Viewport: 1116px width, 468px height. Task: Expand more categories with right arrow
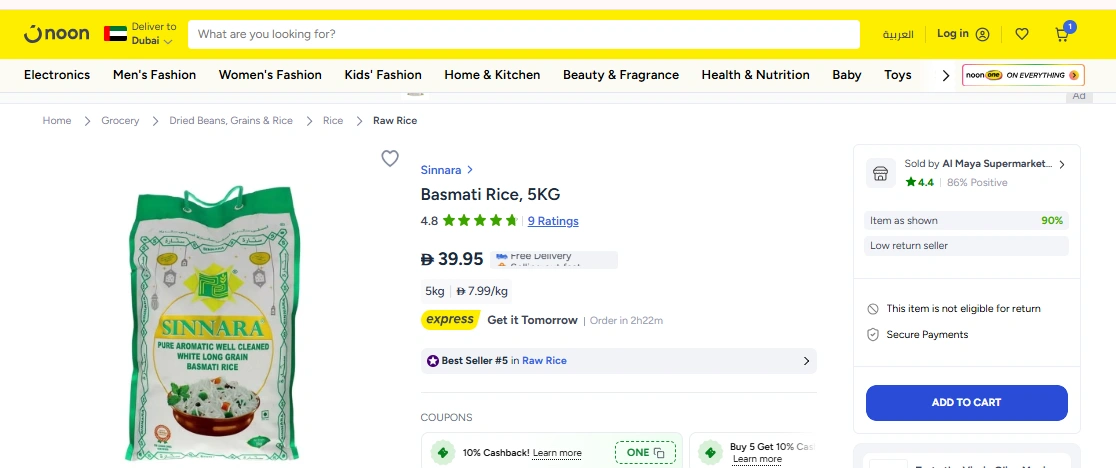[x=945, y=75]
